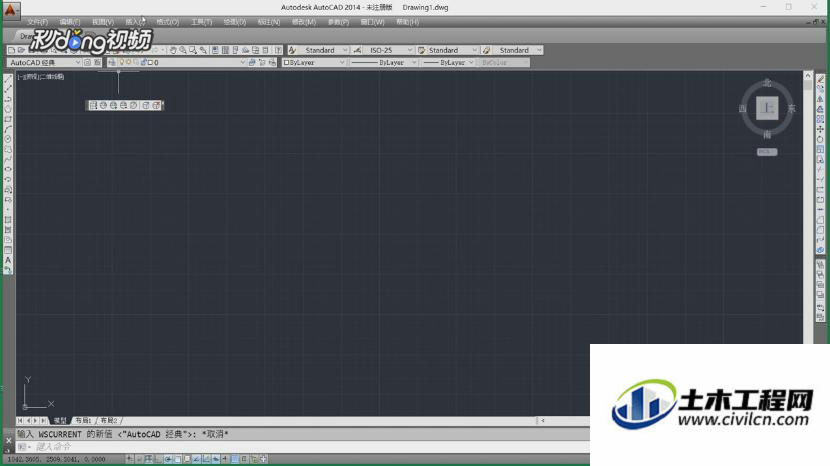Select the Mirror modify tool
Image resolution: width=830 pixels, height=466 pixels.
(820, 98)
